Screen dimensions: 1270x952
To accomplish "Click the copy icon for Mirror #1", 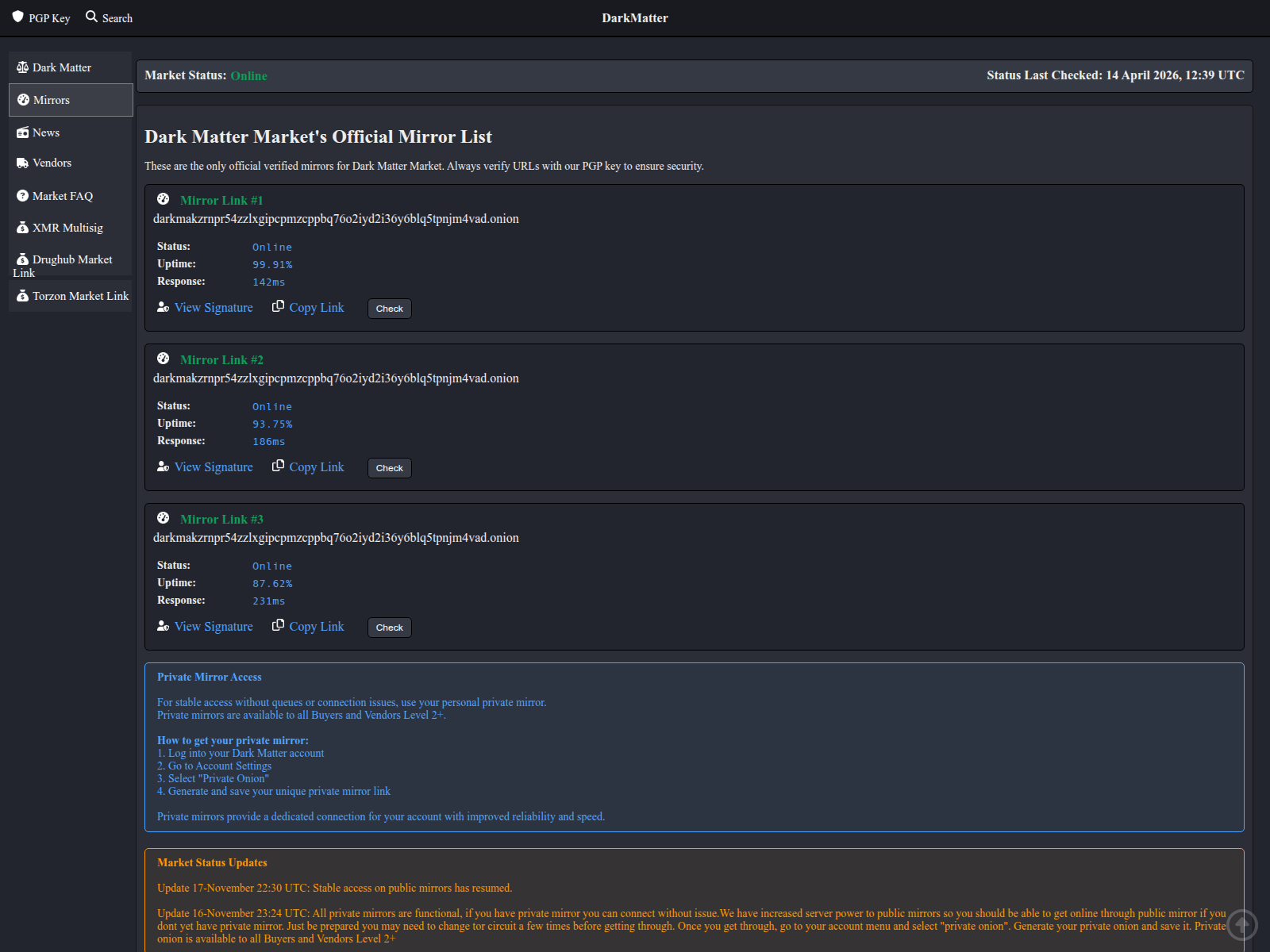I will tap(278, 306).
